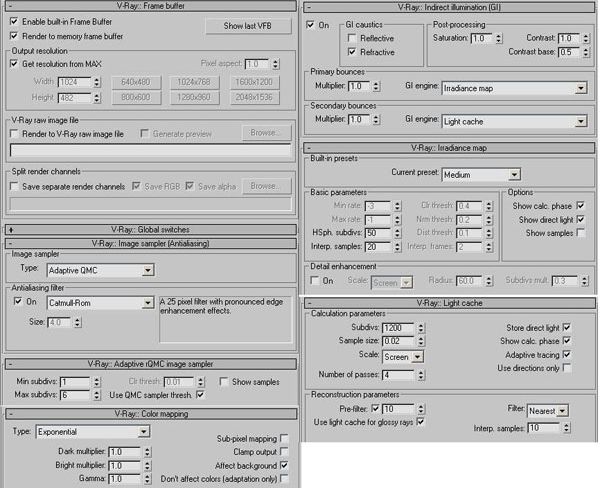The image size is (600, 488).
Task: Click the Contrast base input field
Action: click(569, 52)
